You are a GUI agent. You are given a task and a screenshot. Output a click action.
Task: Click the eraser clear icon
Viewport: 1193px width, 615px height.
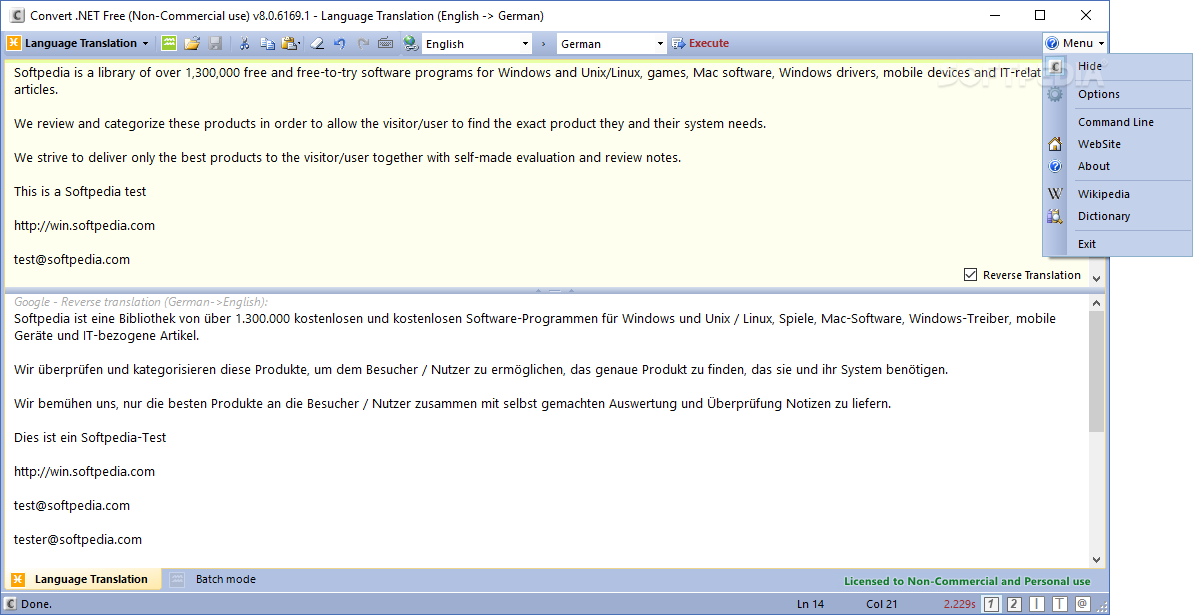317,43
